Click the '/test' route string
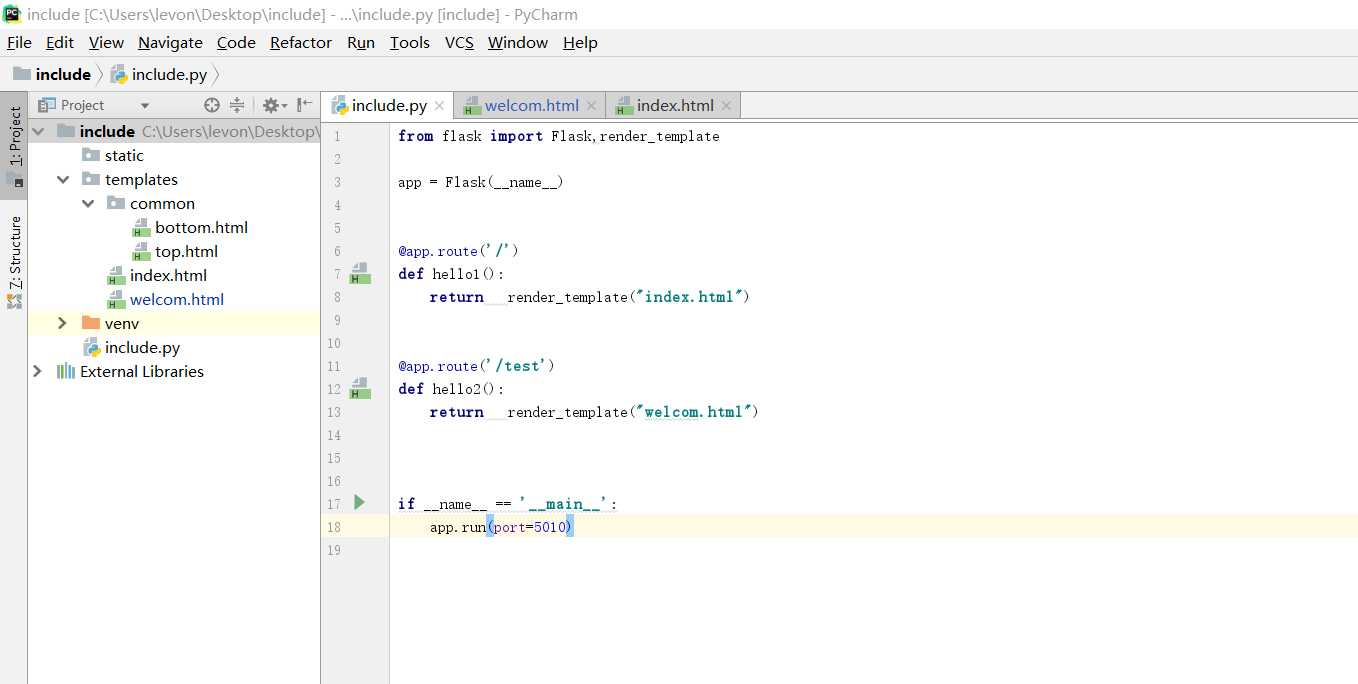This screenshot has height=684, width=1358. [x=518, y=366]
